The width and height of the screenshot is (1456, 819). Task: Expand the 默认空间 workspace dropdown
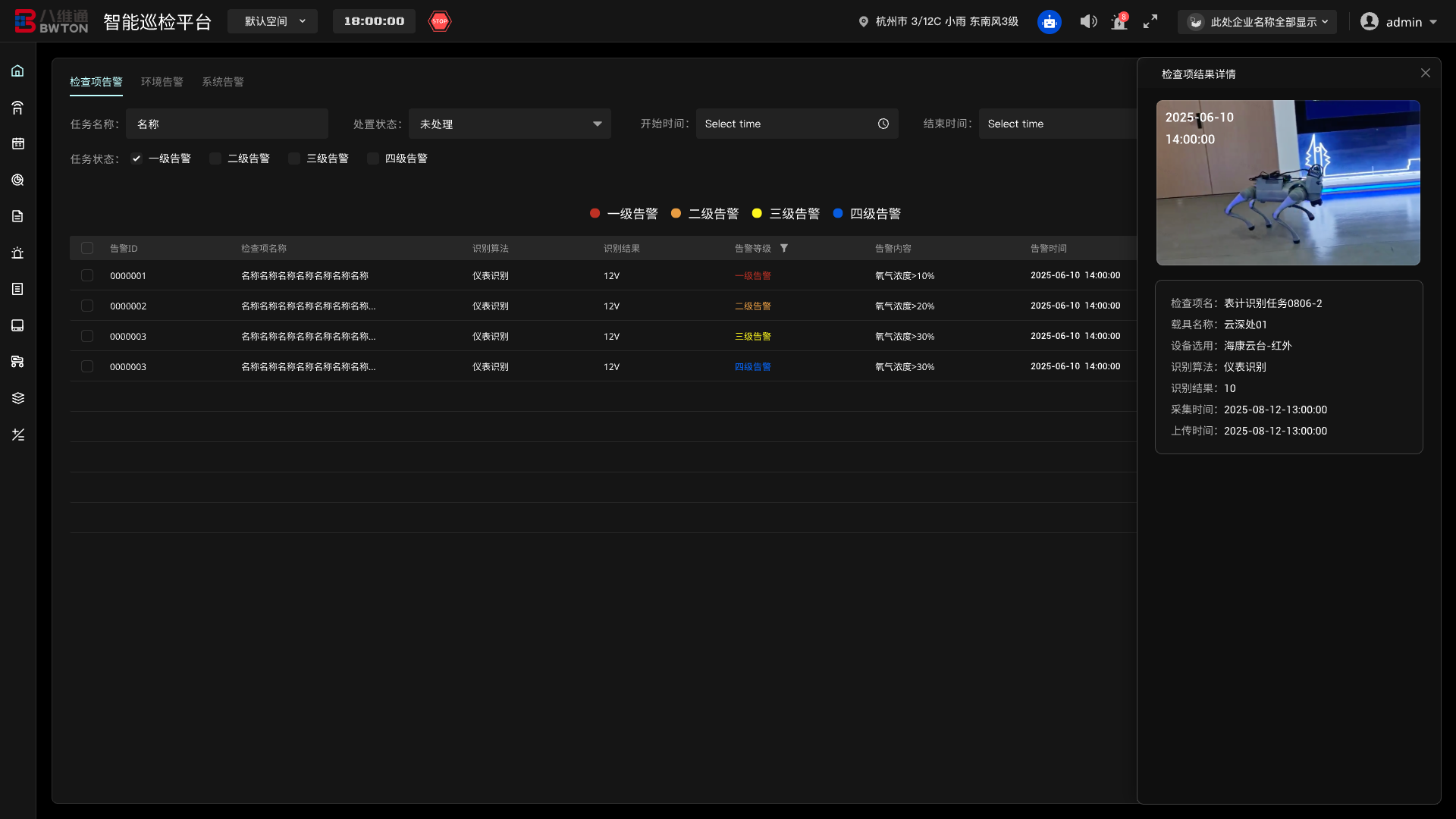[x=272, y=21]
